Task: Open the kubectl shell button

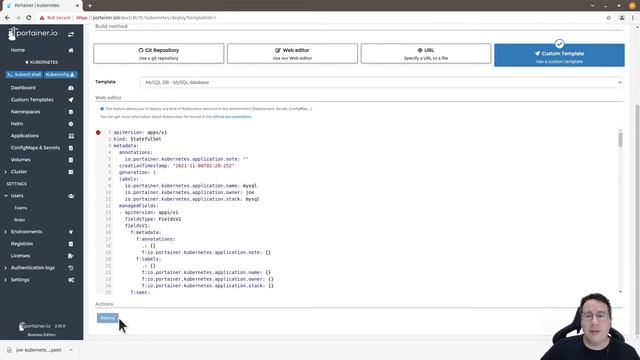Action: [x=24, y=75]
